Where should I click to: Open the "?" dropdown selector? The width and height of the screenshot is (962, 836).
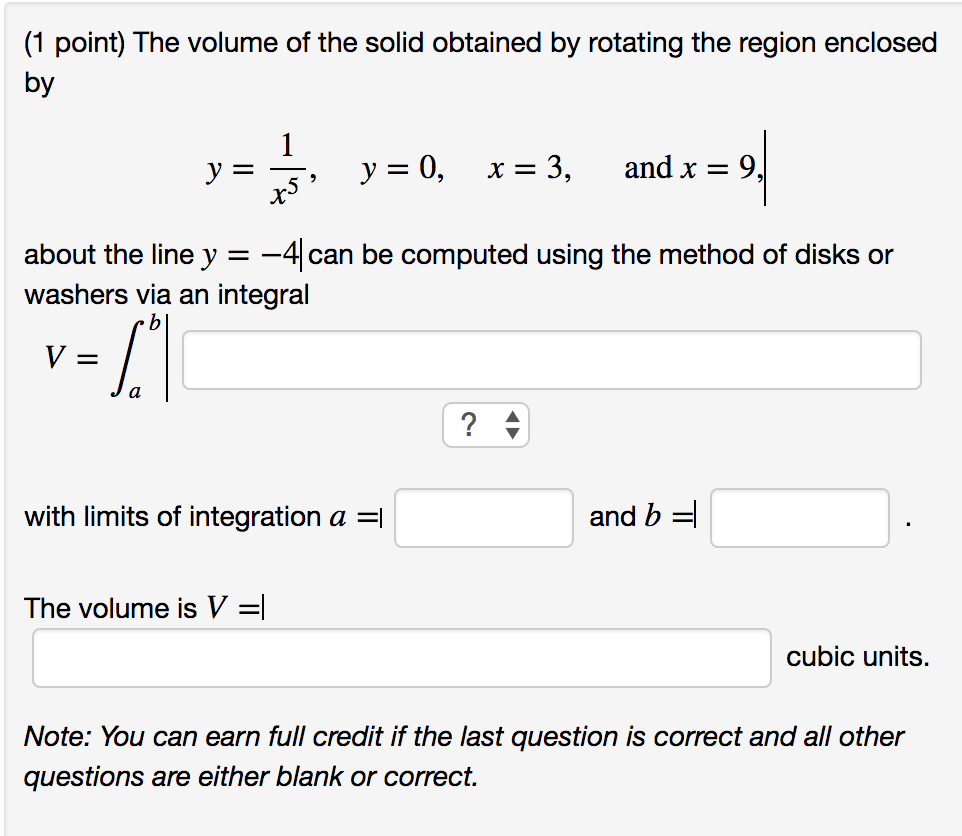[486, 425]
